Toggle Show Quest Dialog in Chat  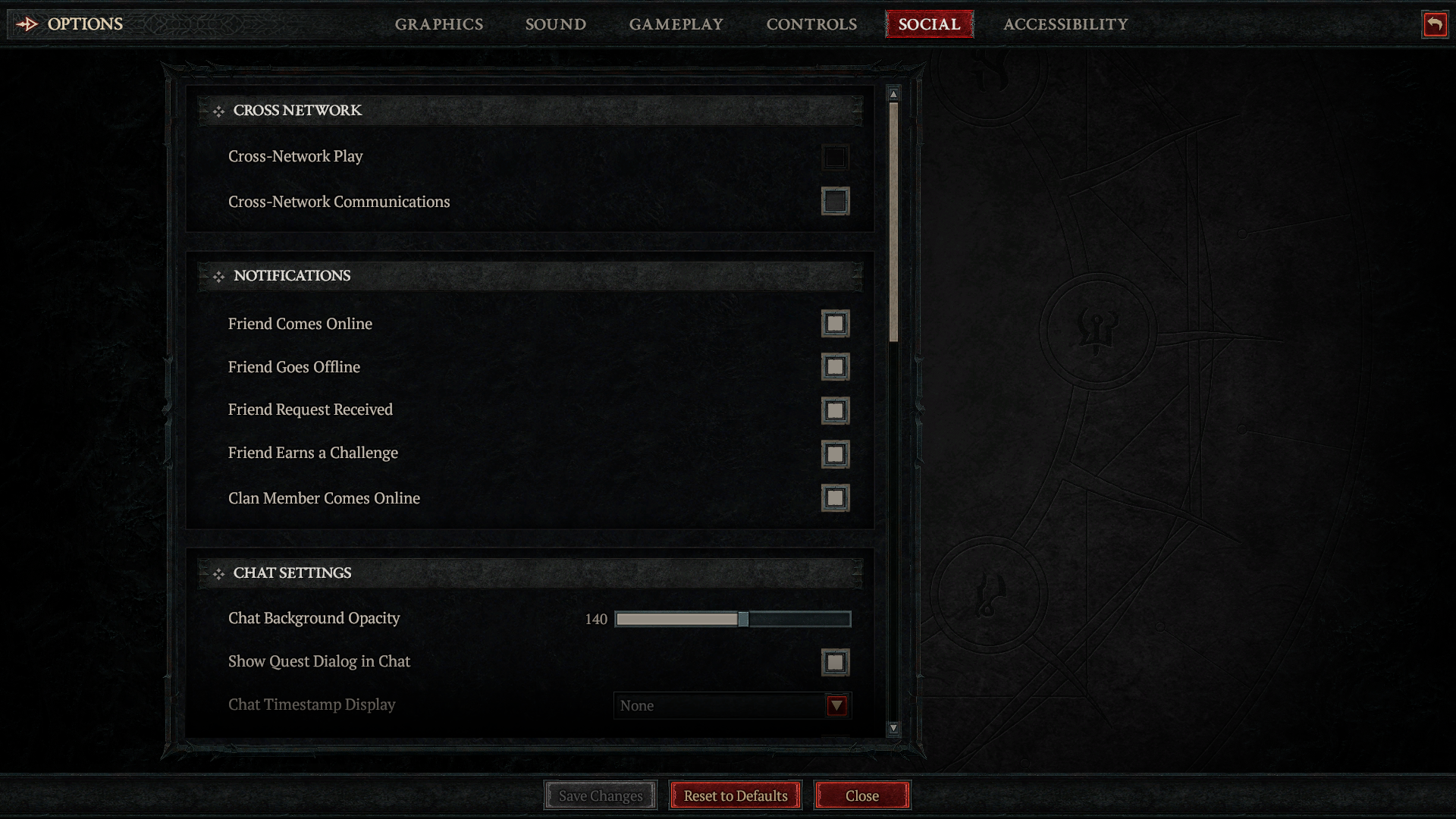(834, 661)
